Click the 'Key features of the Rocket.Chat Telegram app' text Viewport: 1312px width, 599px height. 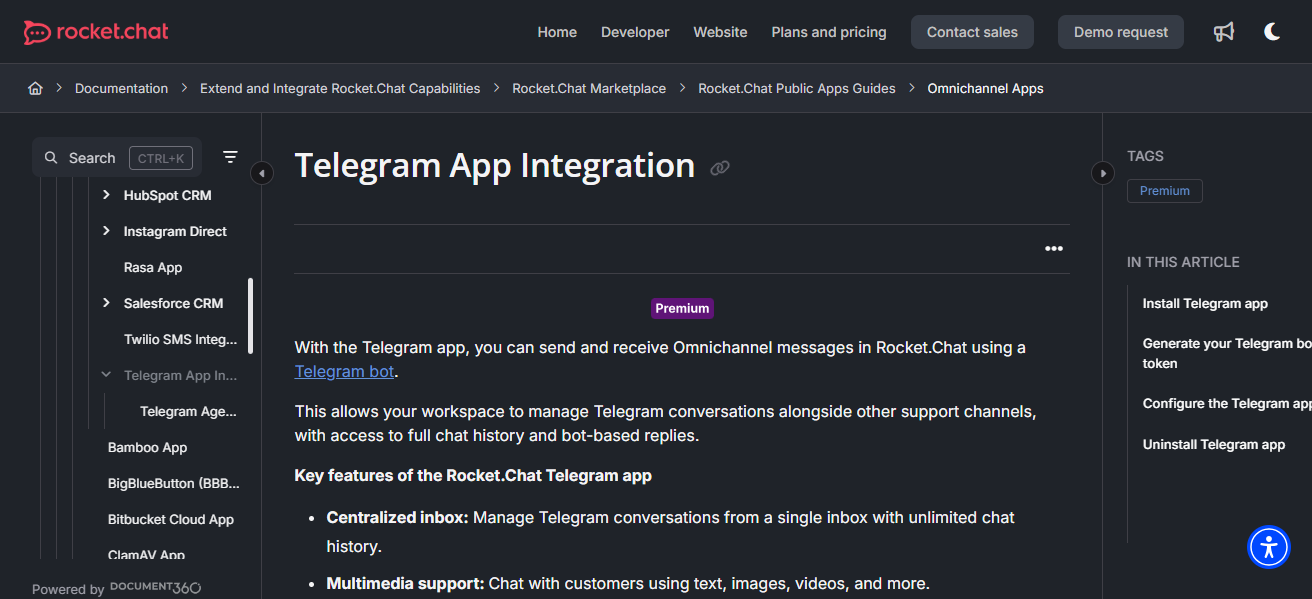(473, 475)
